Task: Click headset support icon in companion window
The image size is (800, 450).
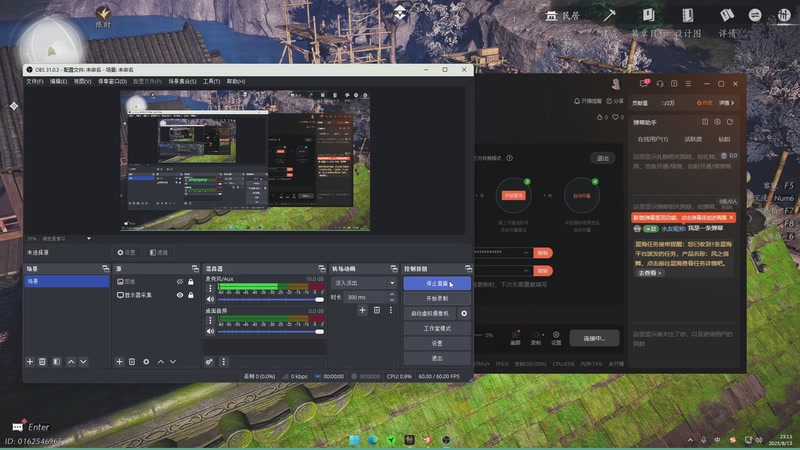Action: (x=660, y=83)
